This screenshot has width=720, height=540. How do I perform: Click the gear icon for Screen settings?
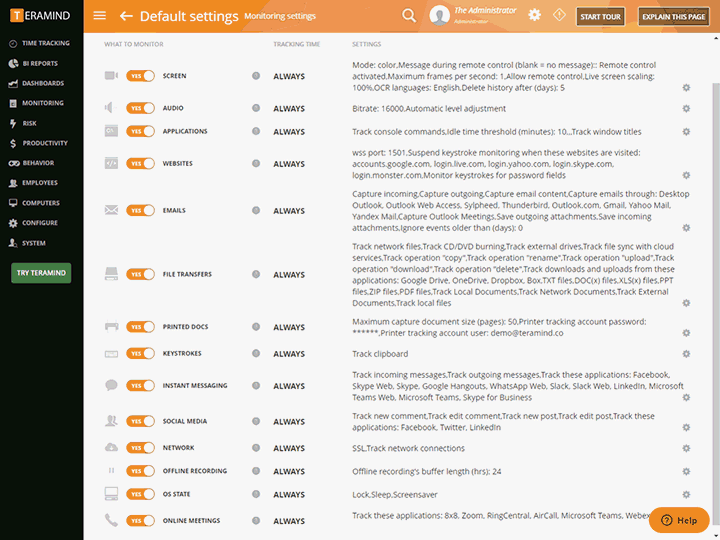coord(686,88)
